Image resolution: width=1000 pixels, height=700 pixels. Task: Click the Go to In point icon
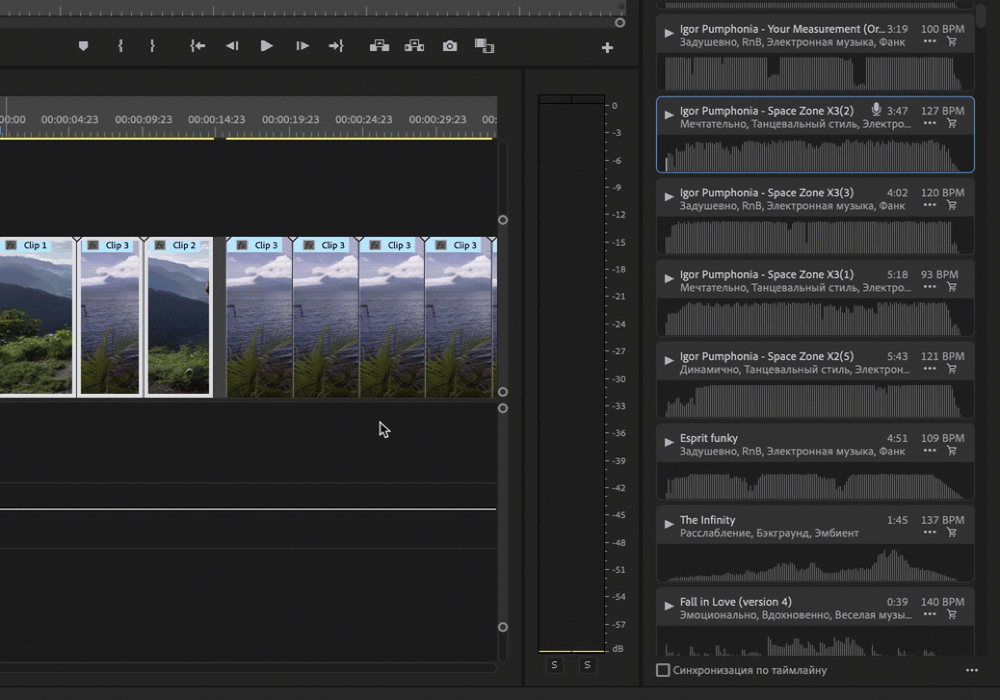pos(198,46)
